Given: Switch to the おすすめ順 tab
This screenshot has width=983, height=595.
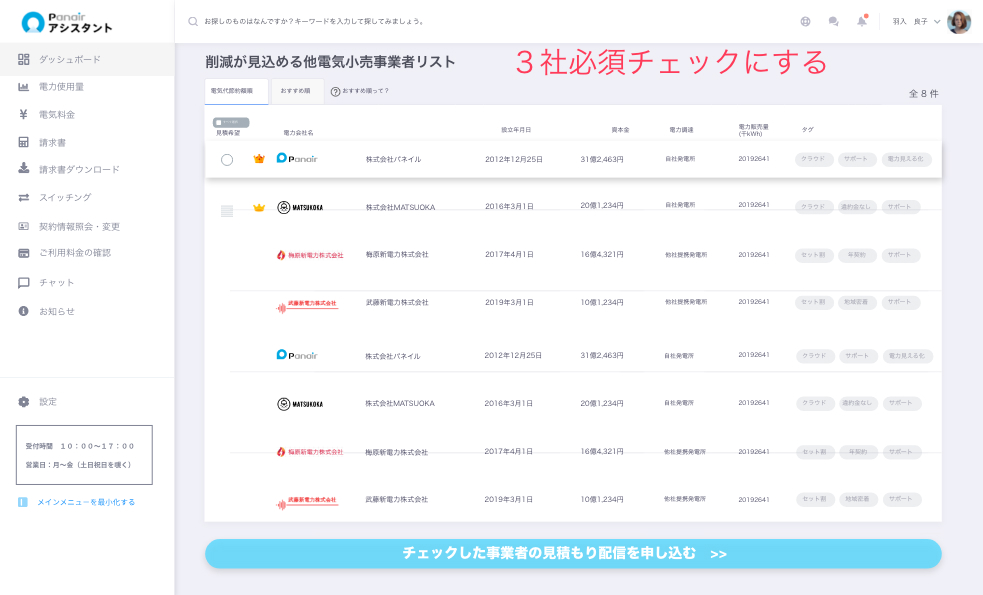Looking at the screenshot, I should coord(296,91).
